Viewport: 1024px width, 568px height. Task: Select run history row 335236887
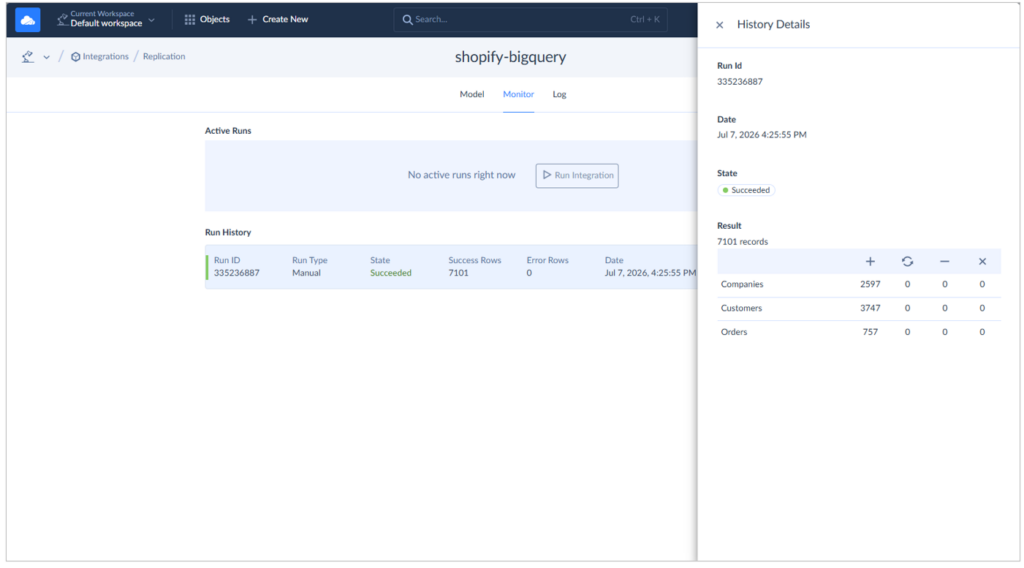(451, 267)
